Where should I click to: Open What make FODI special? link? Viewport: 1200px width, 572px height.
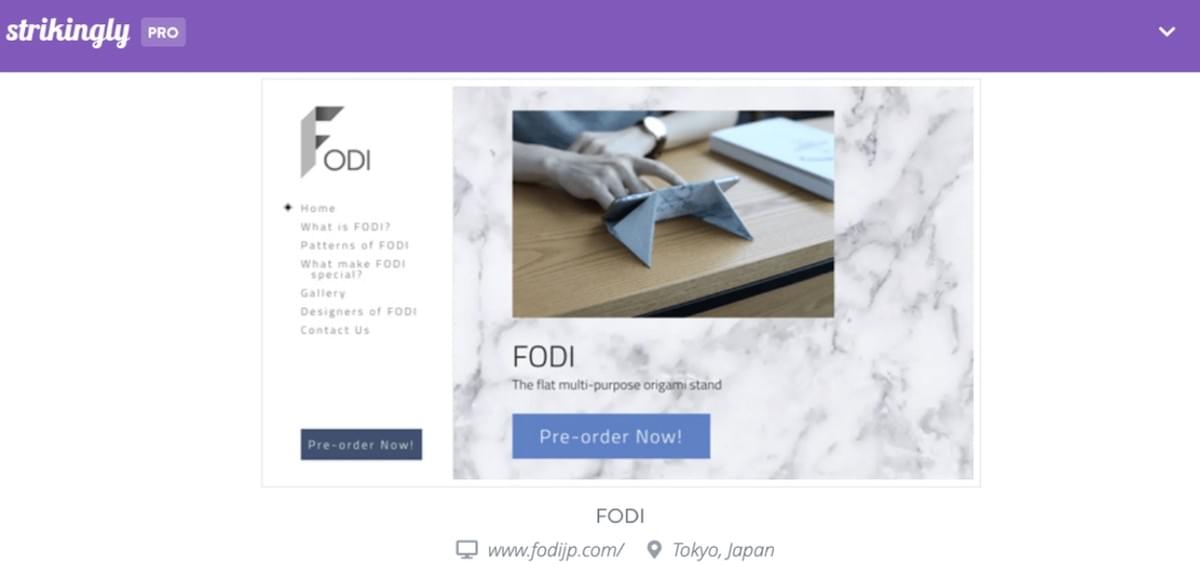(x=353, y=269)
